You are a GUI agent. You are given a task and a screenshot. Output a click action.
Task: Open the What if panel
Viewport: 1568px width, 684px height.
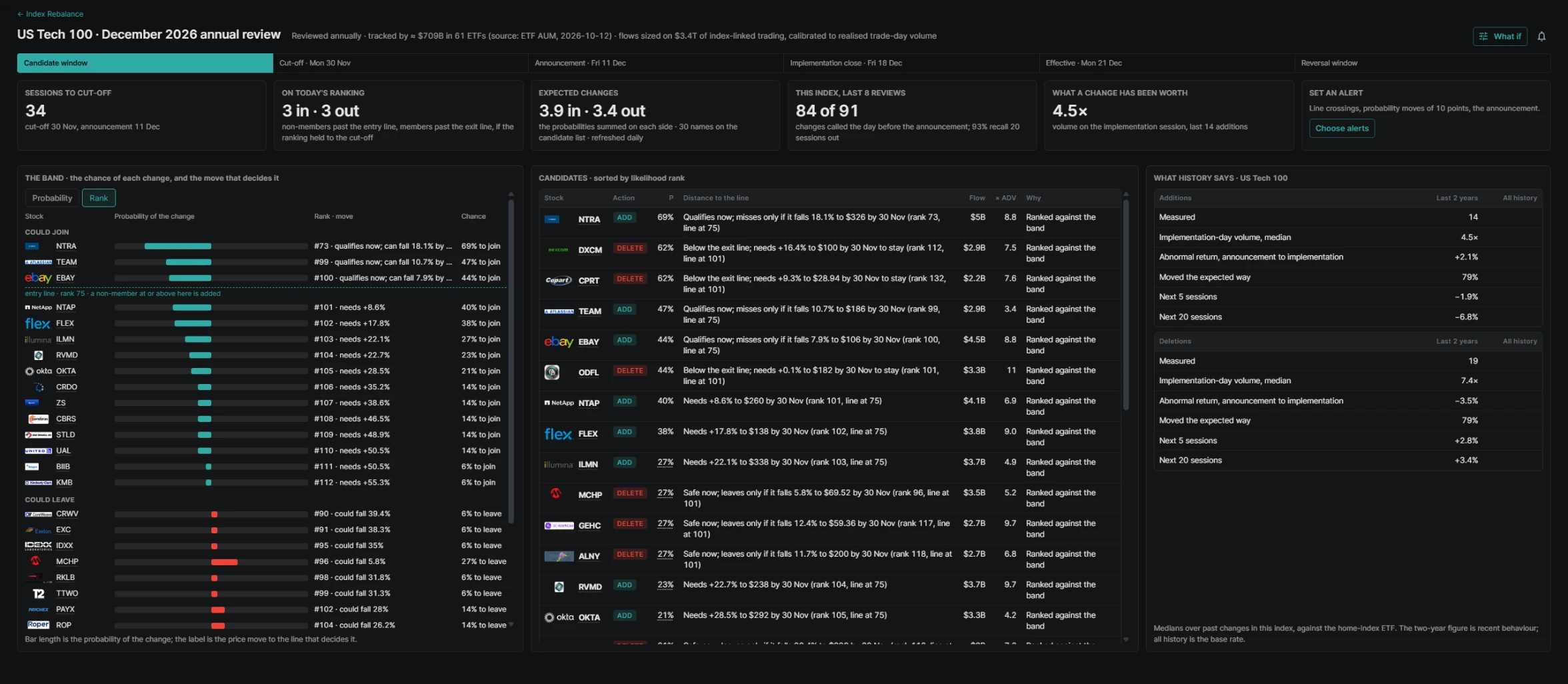click(1500, 37)
